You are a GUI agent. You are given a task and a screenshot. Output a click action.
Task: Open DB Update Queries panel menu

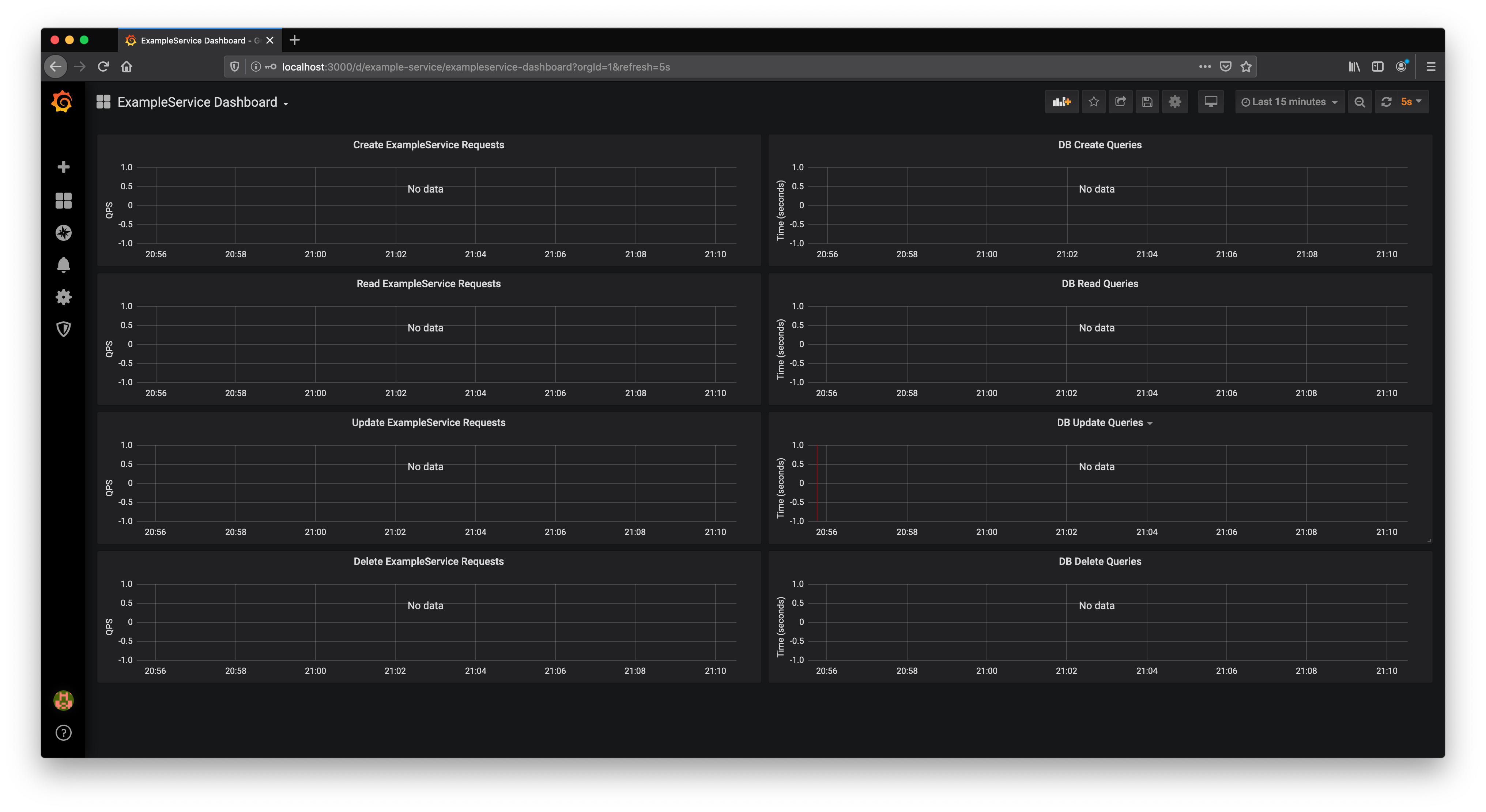pyautogui.click(x=1104, y=423)
